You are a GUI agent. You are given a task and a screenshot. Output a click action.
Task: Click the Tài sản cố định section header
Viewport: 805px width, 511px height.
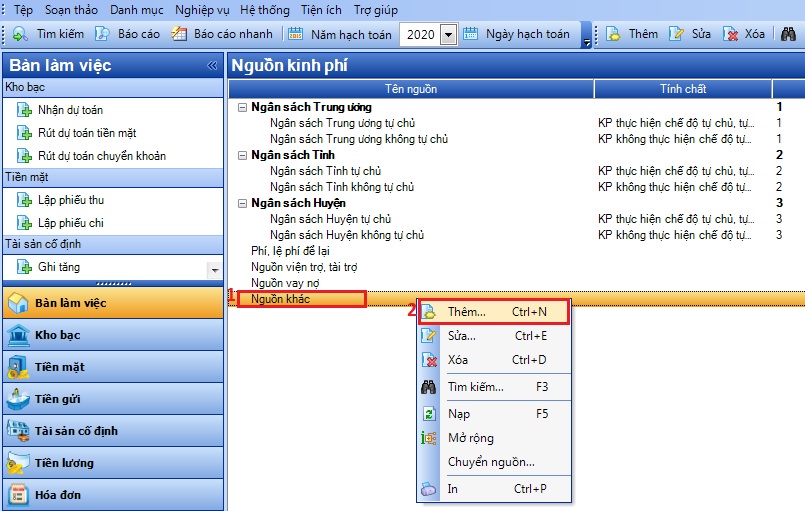tap(113, 244)
